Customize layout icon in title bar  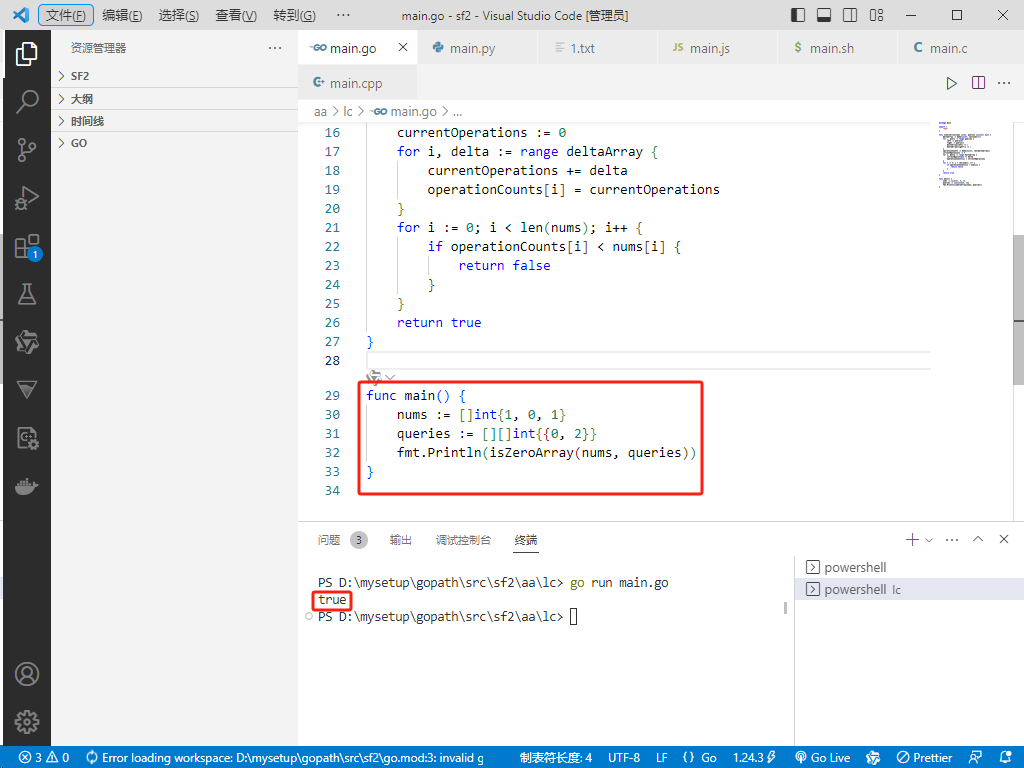coord(876,15)
